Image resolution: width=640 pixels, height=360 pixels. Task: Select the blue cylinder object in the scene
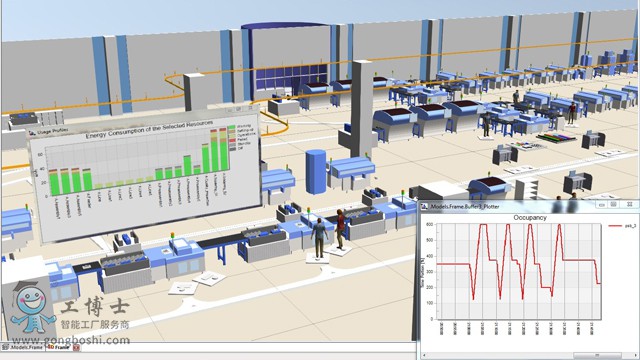[x=316, y=171]
